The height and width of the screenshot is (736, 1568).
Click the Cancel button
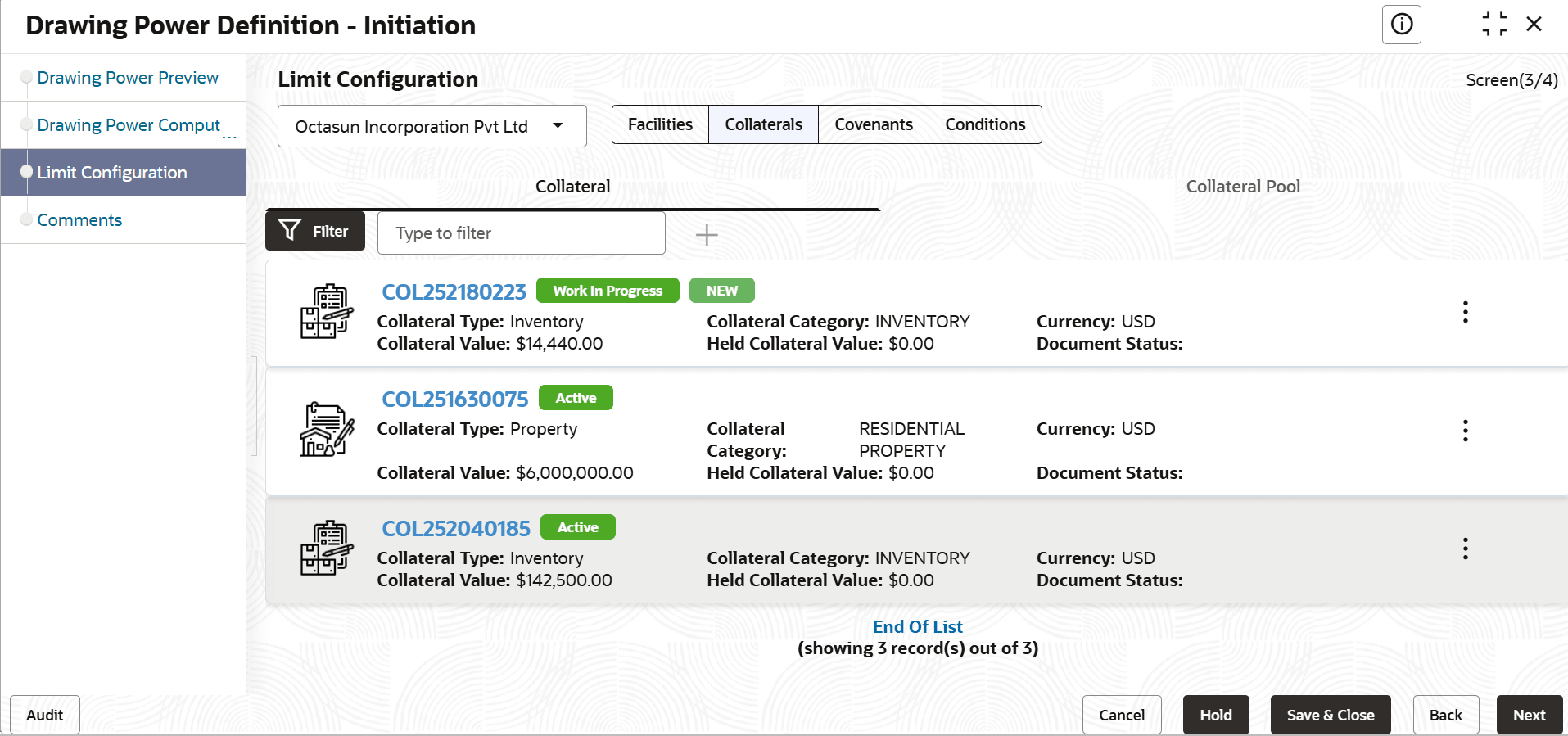click(x=1122, y=715)
